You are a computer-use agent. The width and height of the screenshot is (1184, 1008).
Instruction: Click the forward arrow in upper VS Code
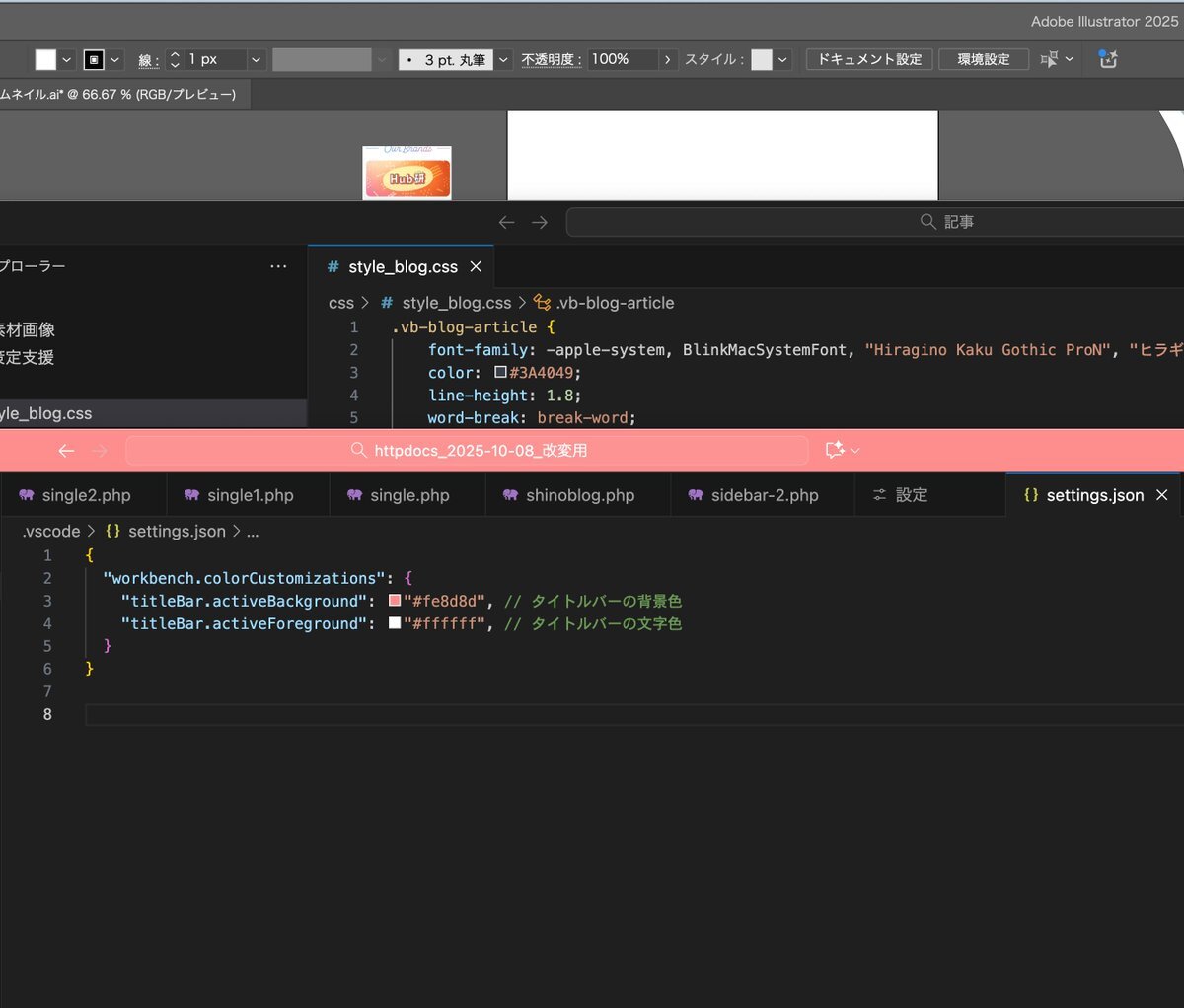540,223
